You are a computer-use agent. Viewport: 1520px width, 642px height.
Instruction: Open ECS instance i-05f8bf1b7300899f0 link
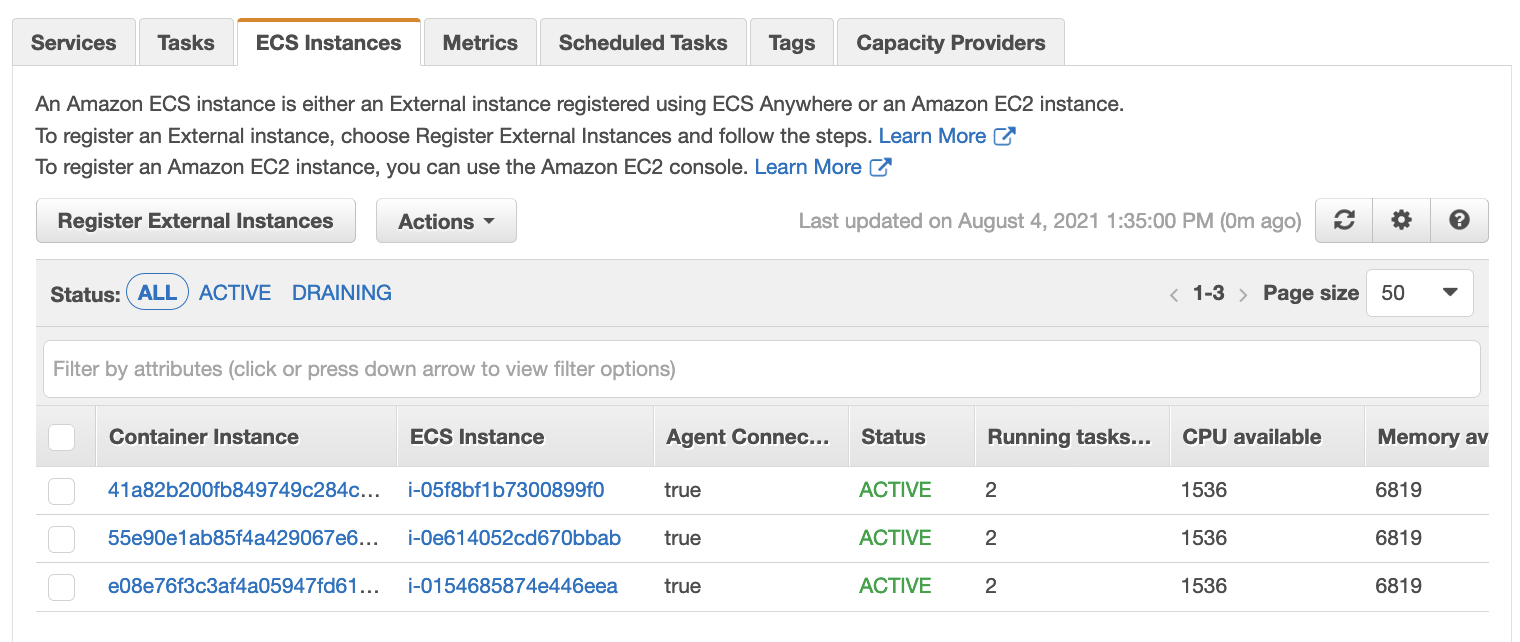coord(506,490)
